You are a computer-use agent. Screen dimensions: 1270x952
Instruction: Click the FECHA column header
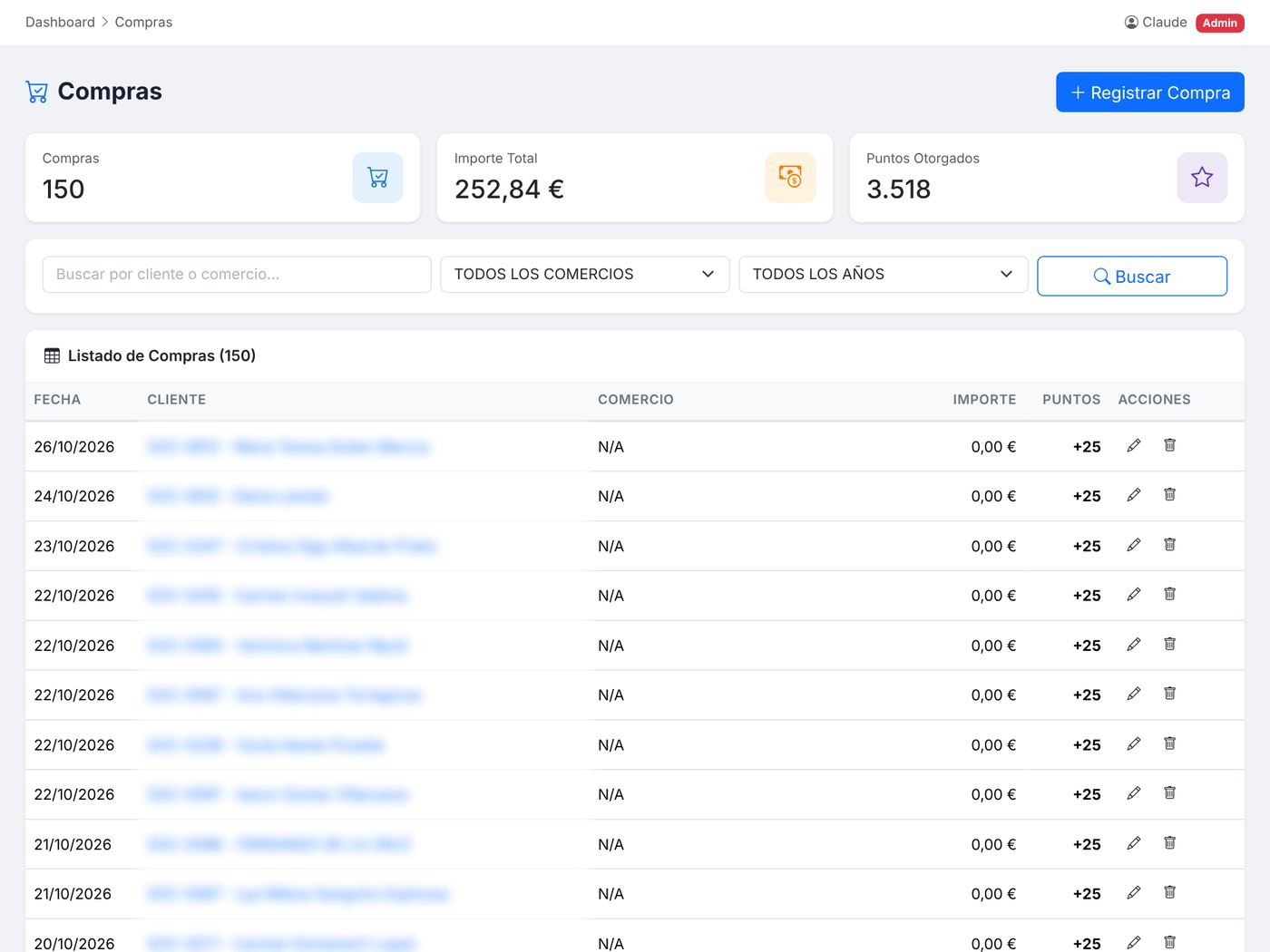[57, 400]
